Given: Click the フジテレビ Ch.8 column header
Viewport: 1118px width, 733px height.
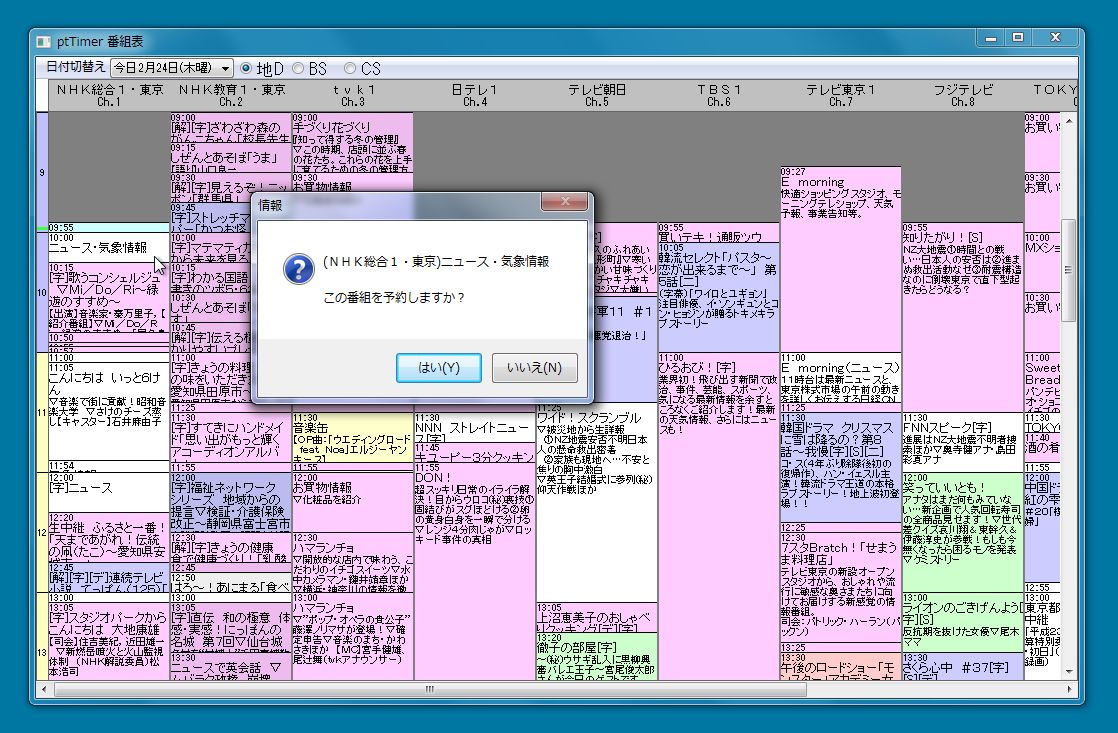Looking at the screenshot, I should [x=963, y=96].
